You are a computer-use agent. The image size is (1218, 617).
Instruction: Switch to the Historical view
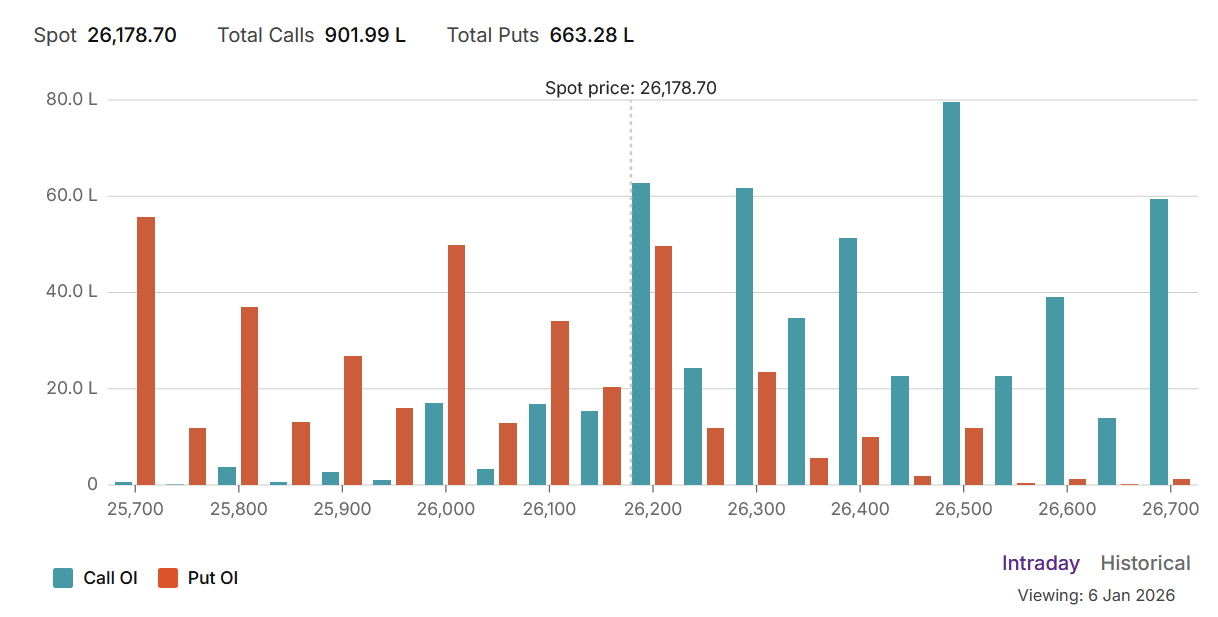pos(1145,563)
